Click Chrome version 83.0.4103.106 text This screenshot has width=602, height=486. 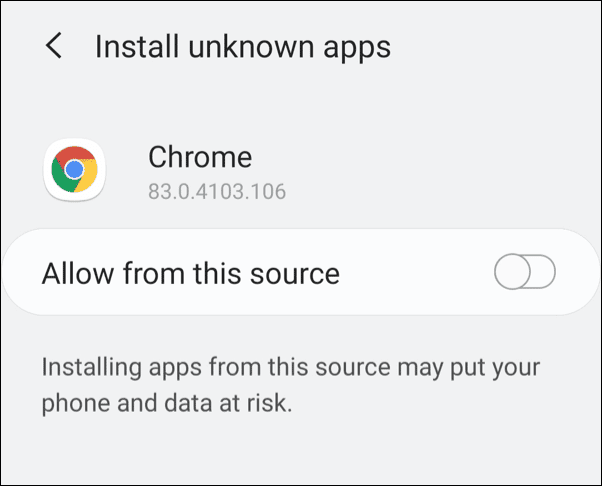pyautogui.click(x=217, y=190)
